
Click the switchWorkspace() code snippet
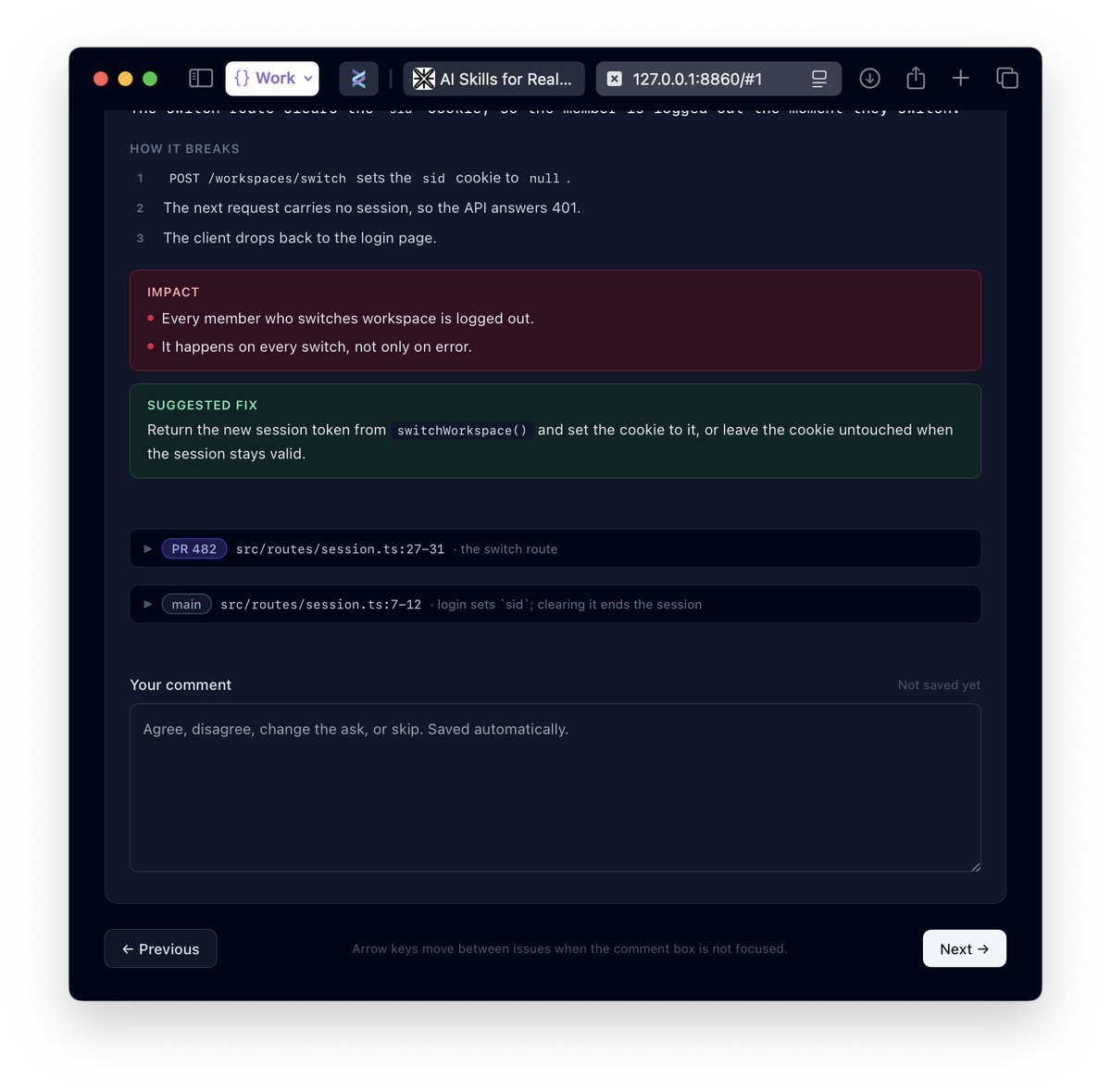462,431
